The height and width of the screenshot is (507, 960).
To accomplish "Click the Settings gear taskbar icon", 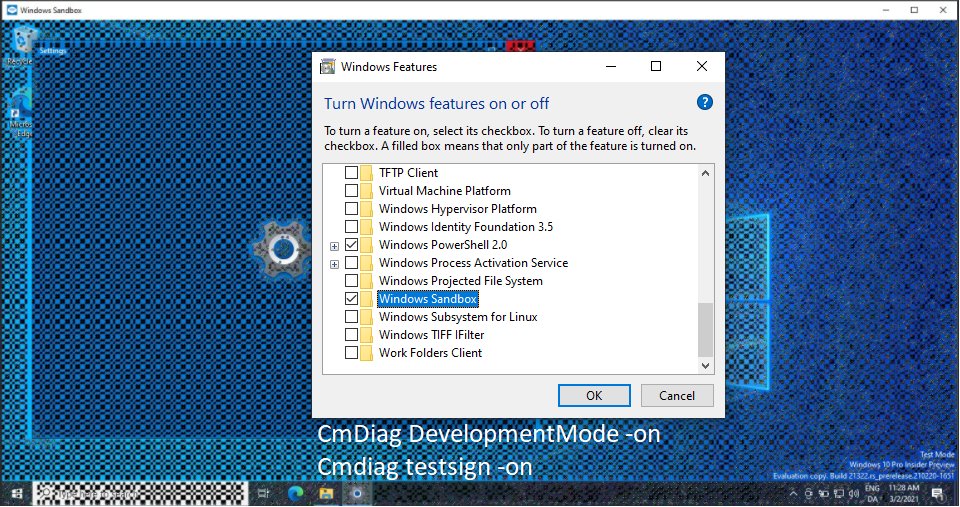I will [358, 494].
